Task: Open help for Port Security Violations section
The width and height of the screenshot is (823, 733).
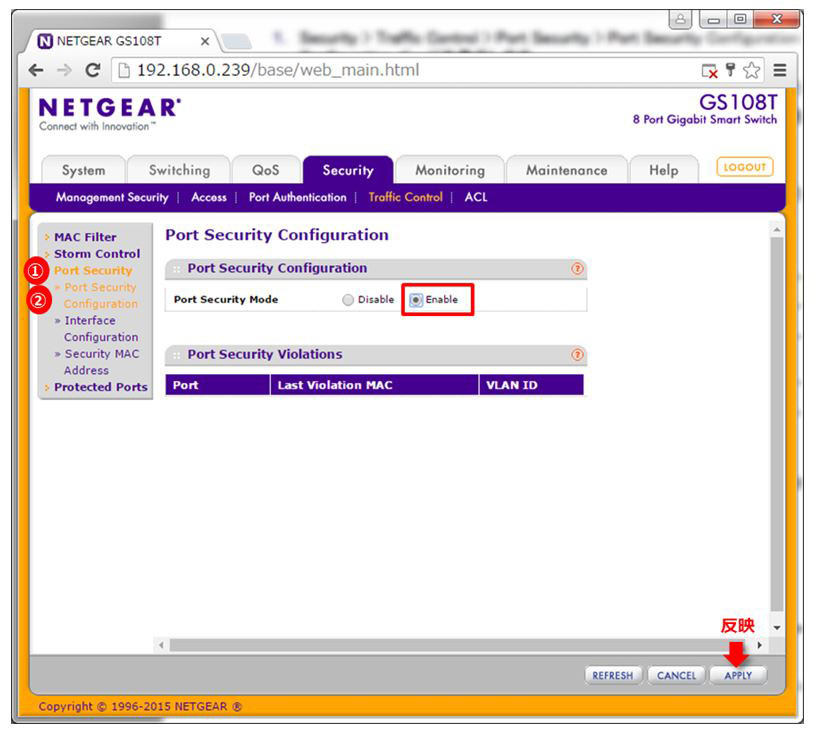Action: 577,355
